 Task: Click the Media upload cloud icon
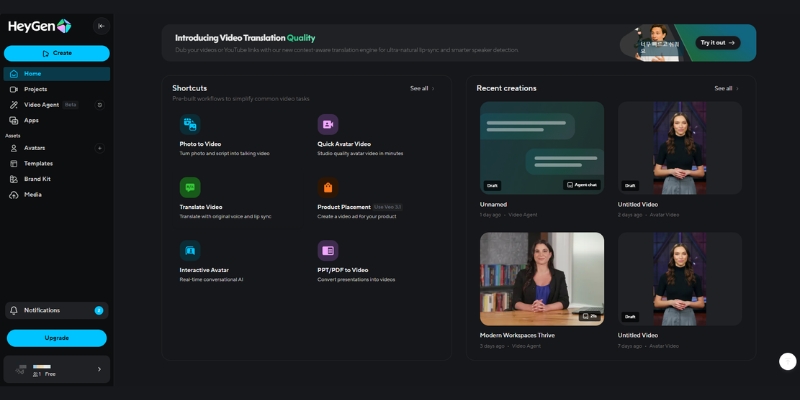[x=14, y=195]
